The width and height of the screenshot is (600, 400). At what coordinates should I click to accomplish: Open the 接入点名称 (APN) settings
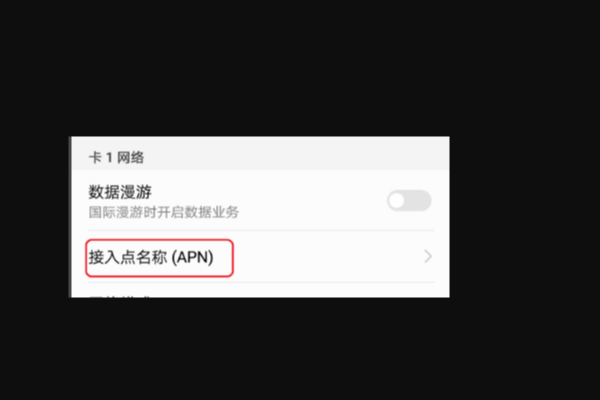coord(261,256)
